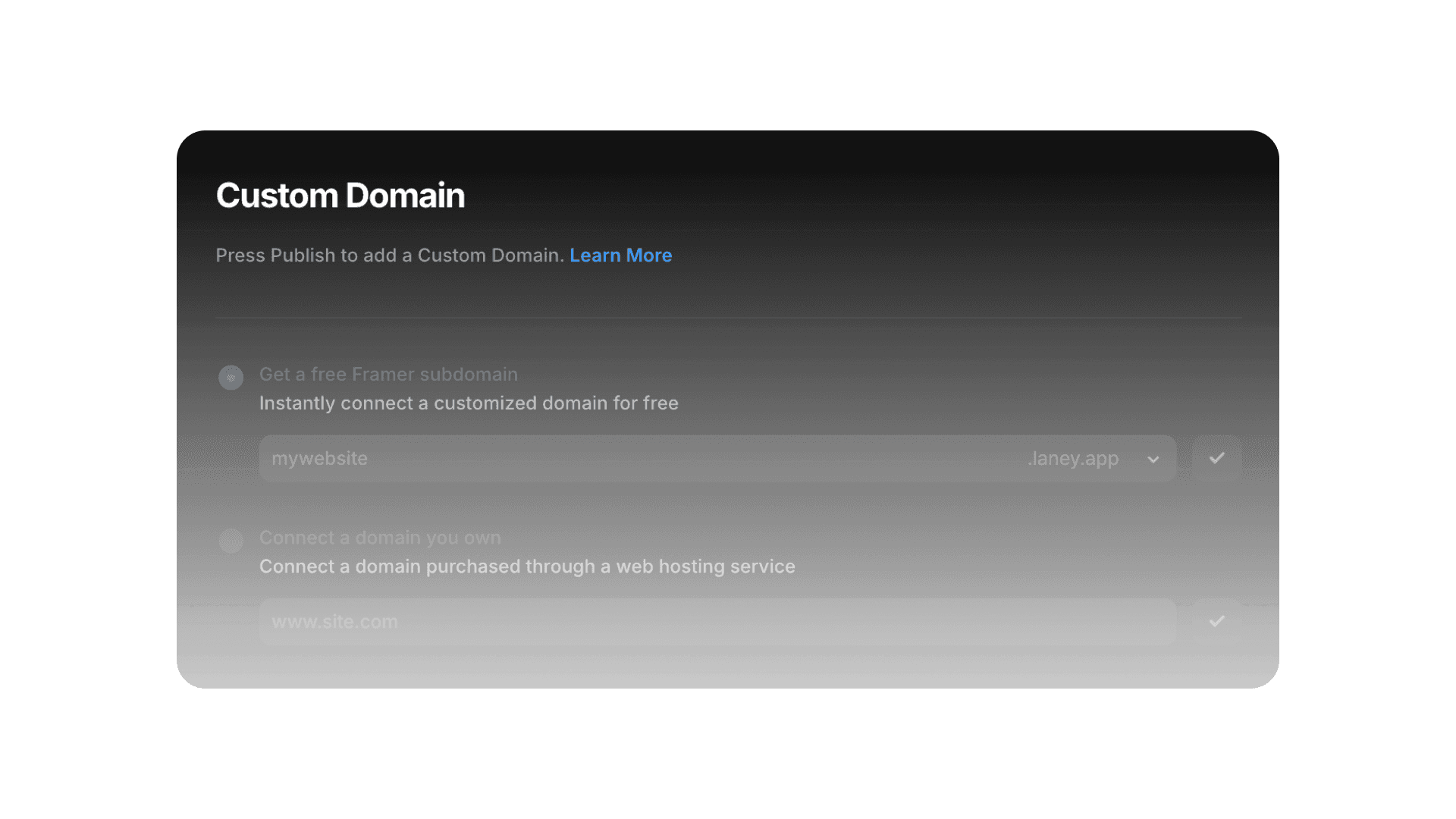This screenshot has height=819, width=1456.
Task: Click the word 'Framer' in the first option
Action: tap(383, 375)
